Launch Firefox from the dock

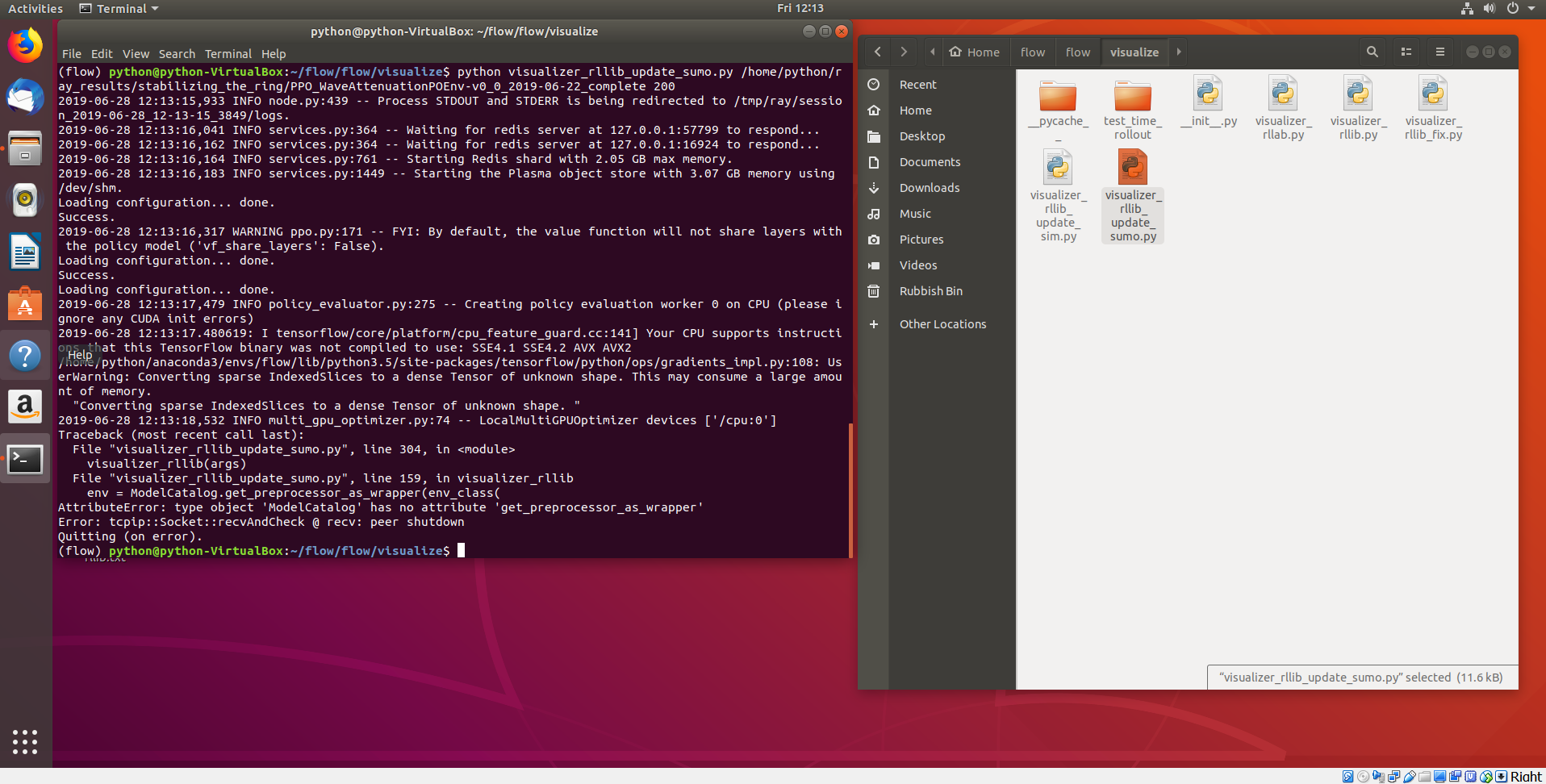[25, 45]
